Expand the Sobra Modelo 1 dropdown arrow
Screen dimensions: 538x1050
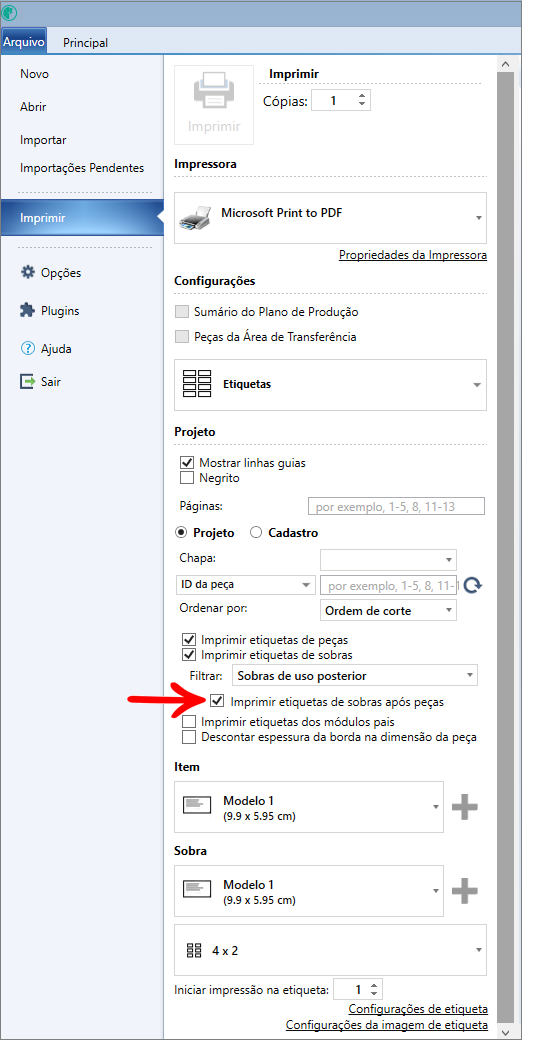[435, 891]
